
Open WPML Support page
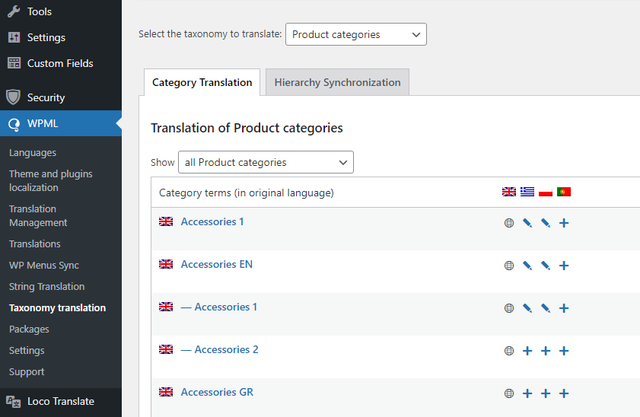click(x=27, y=372)
